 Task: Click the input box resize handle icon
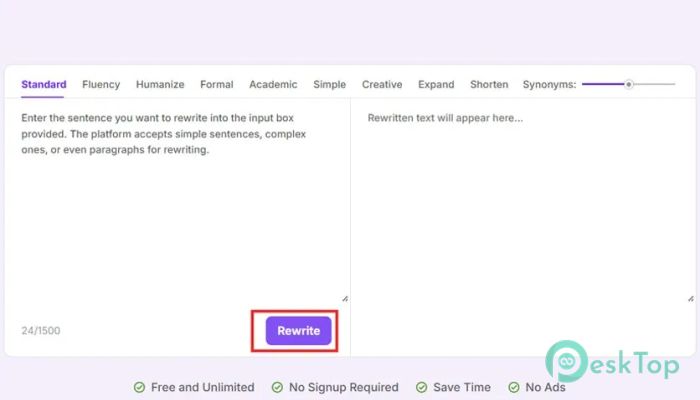345,299
